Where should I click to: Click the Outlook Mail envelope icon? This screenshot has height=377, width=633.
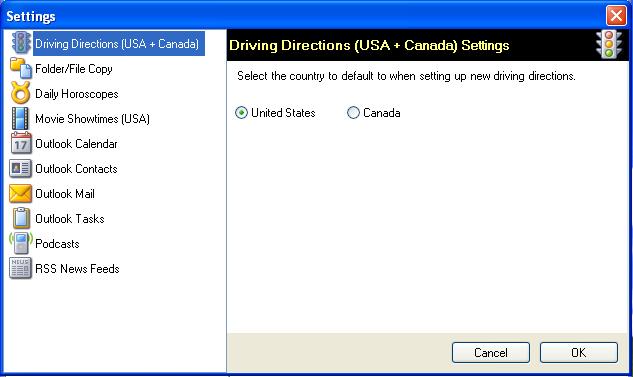coord(20,193)
